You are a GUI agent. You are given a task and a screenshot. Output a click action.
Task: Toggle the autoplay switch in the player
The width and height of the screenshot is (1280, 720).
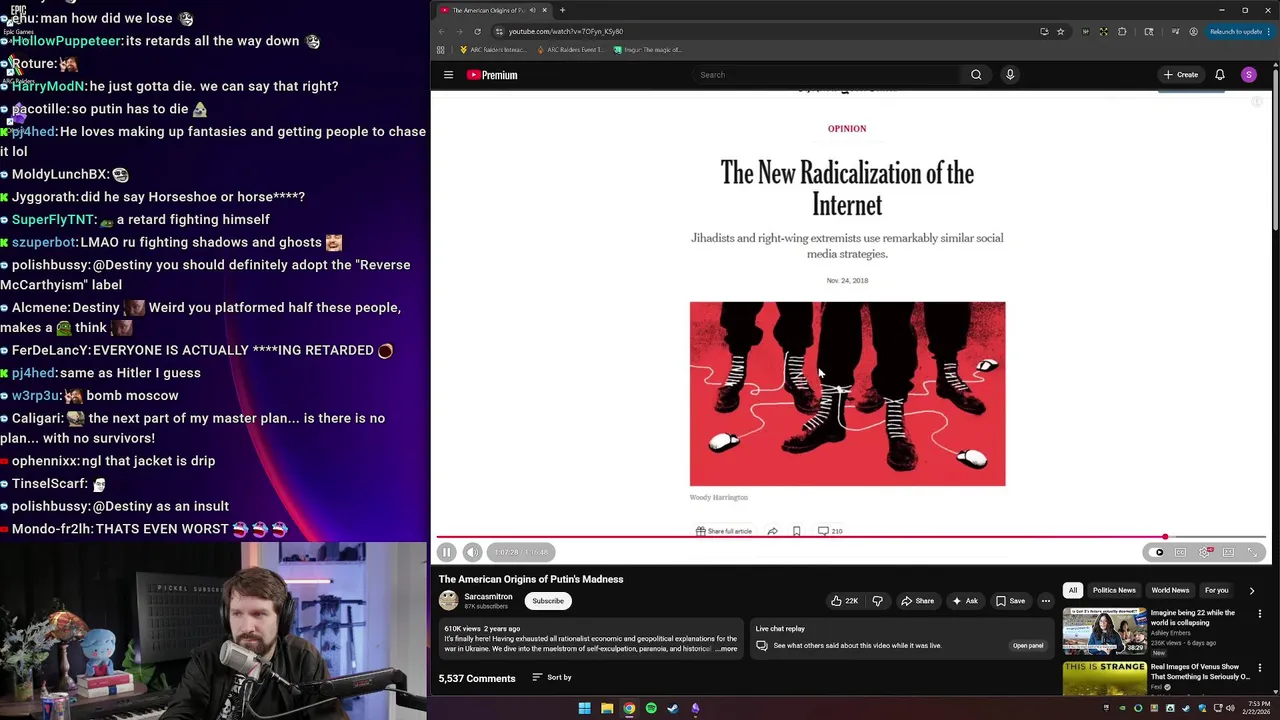click(x=1158, y=552)
